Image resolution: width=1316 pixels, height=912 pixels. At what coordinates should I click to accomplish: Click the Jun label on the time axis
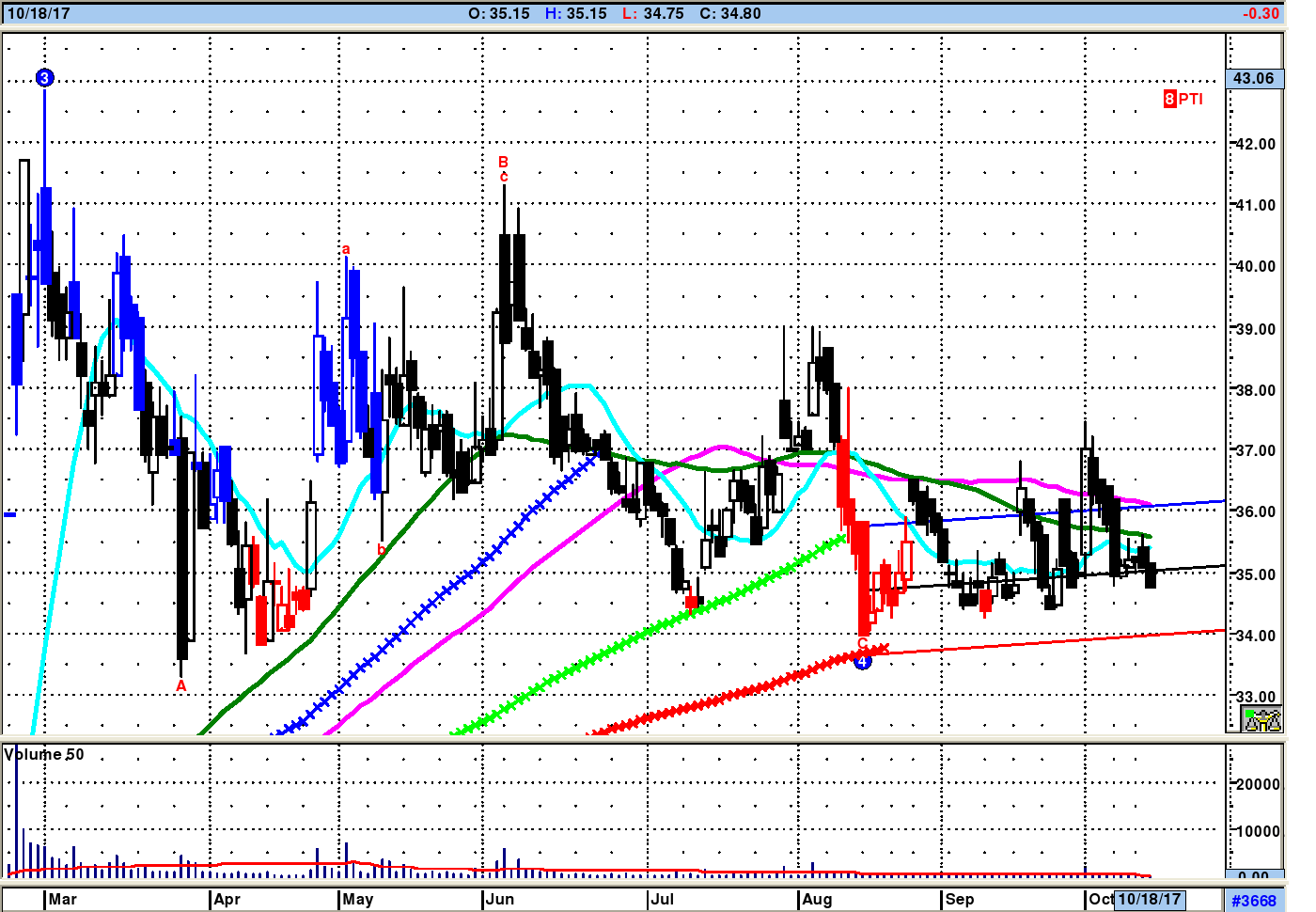[500, 899]
